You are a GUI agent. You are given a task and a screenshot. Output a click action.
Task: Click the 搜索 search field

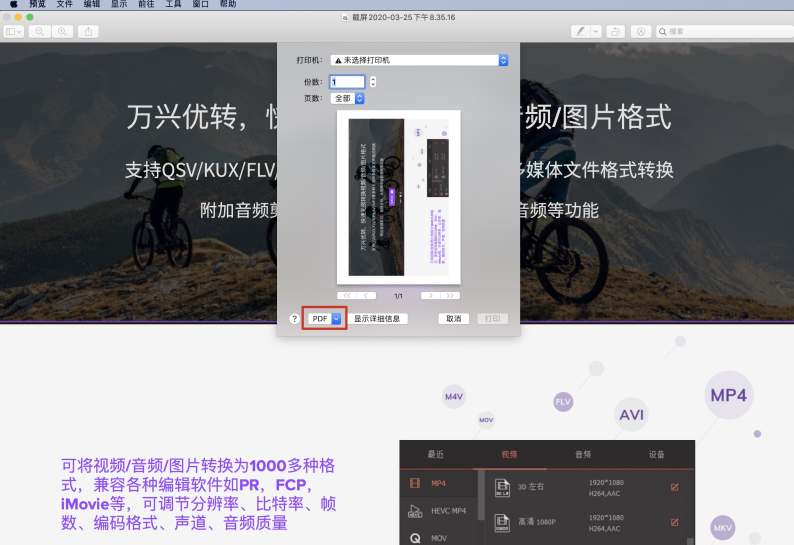pyautogui.click(x=724, y=31)
